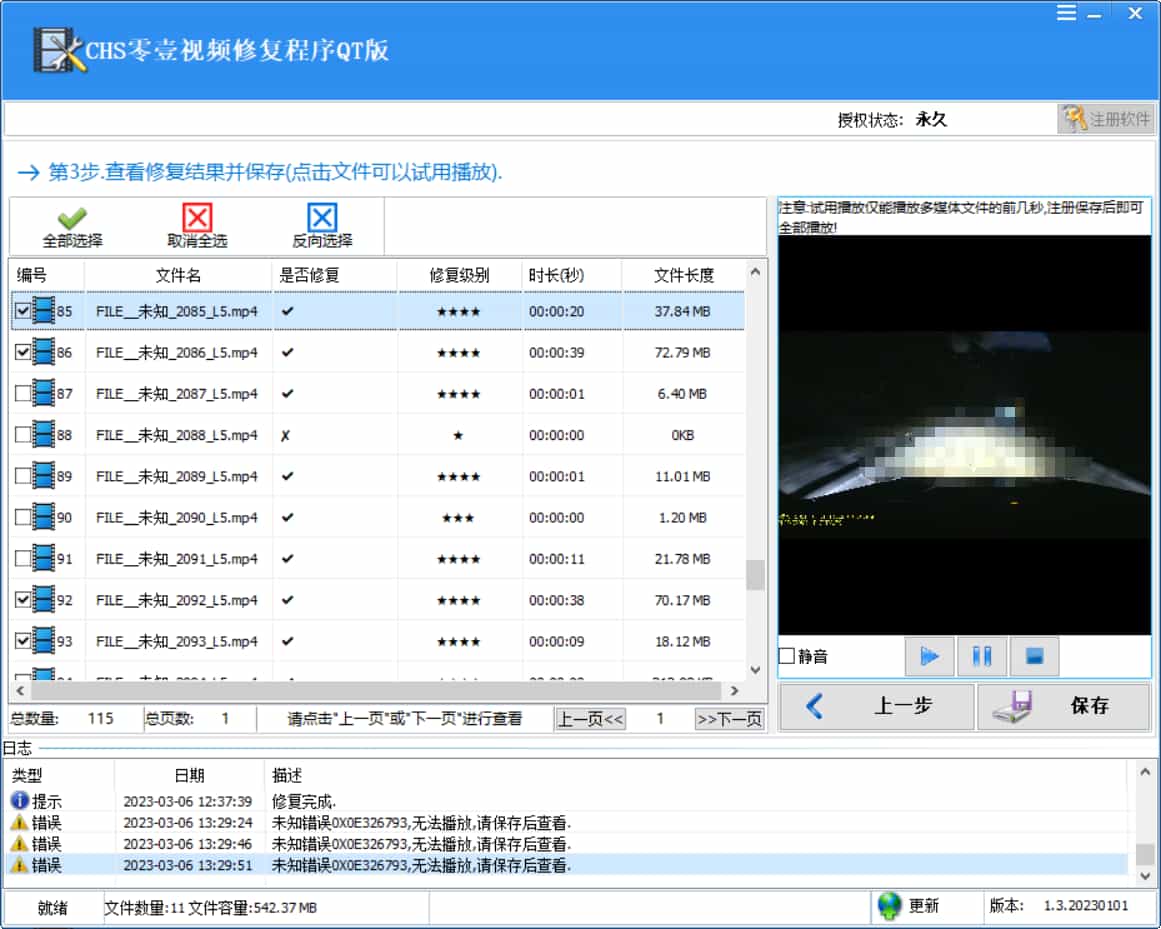Click the warning icon of the 13:29:24 log entry
This screenshot has height=929, width=1161.
[19, 822]
